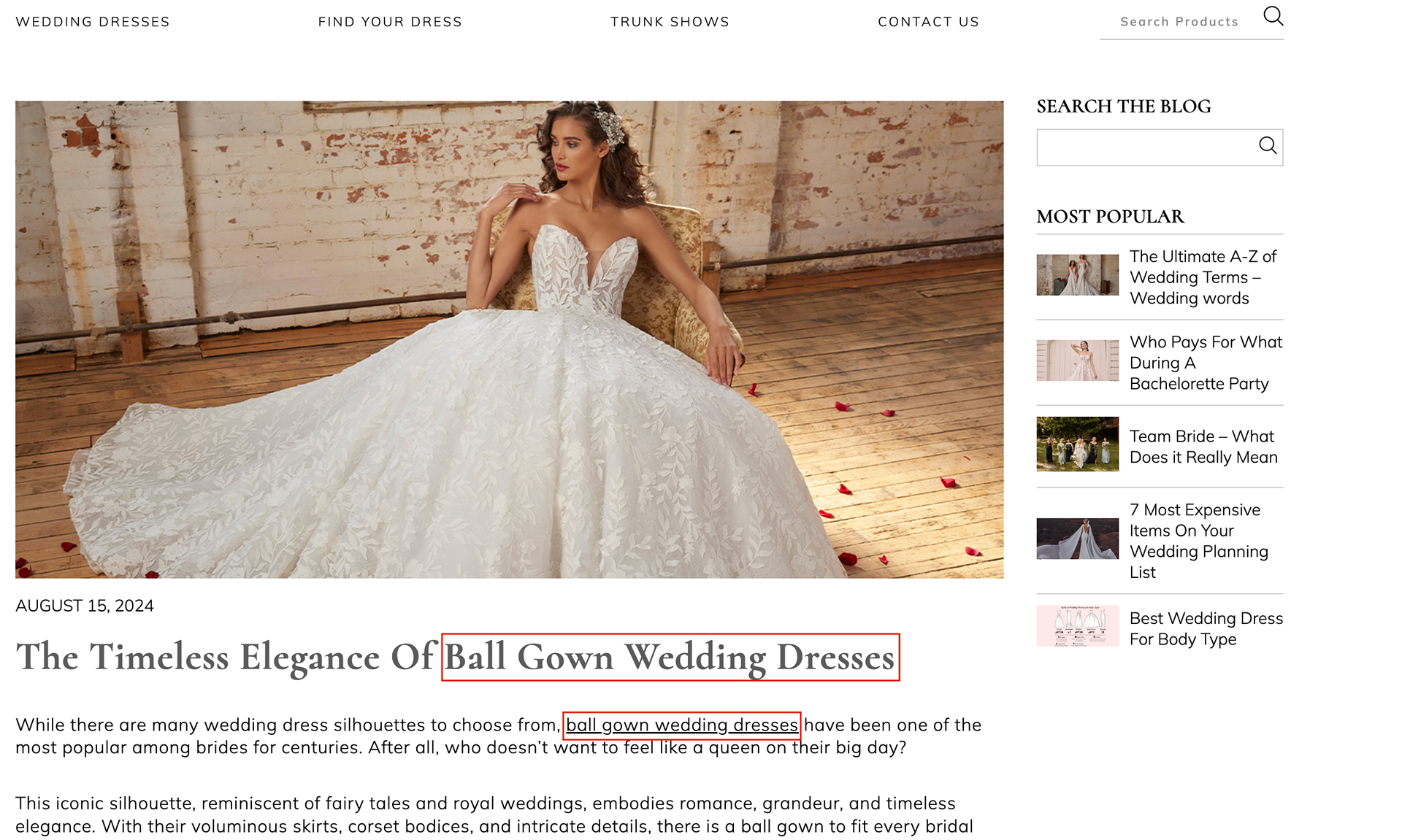Click the Bachelorette Party article thumbnail
The width and height of the screenshot is (1402, 840).
[1077, 361]
